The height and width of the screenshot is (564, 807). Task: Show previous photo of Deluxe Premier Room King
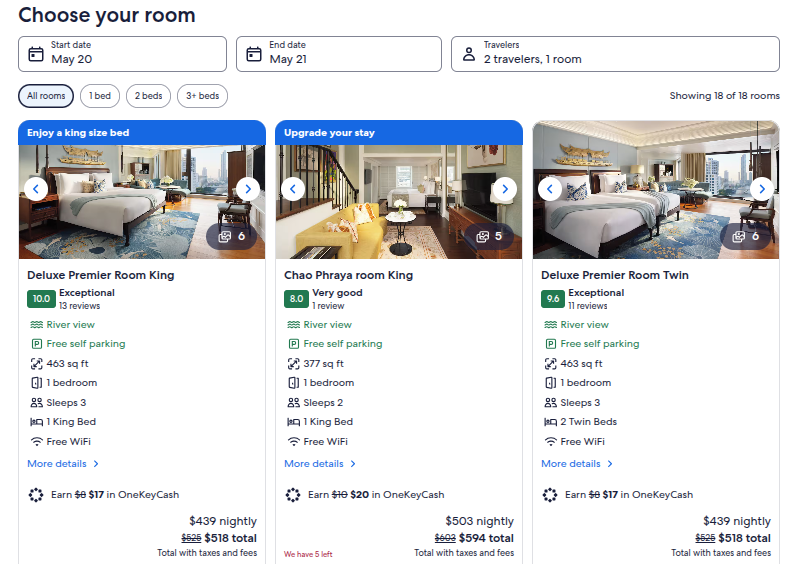point(36,189)
